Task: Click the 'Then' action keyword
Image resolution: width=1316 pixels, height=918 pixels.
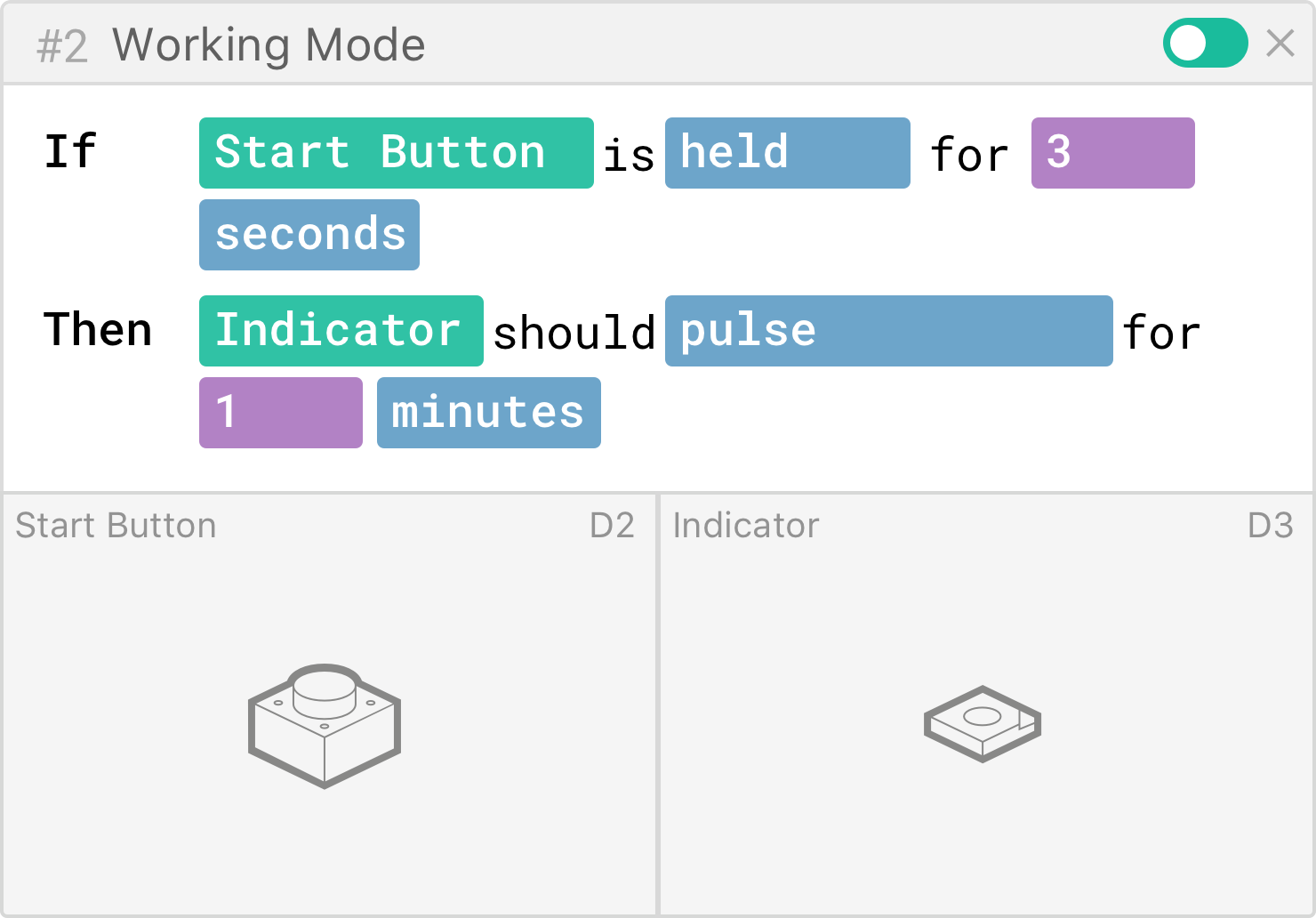Action: point(98,330)
